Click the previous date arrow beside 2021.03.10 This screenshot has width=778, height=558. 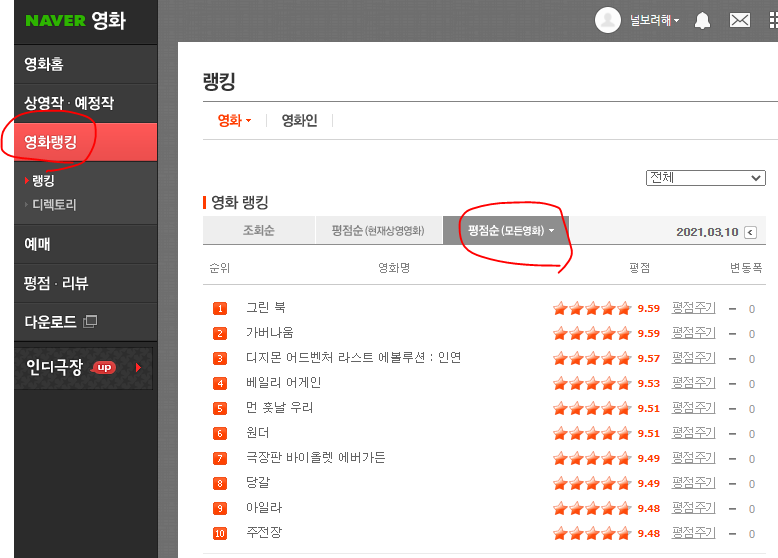(750, 232)
